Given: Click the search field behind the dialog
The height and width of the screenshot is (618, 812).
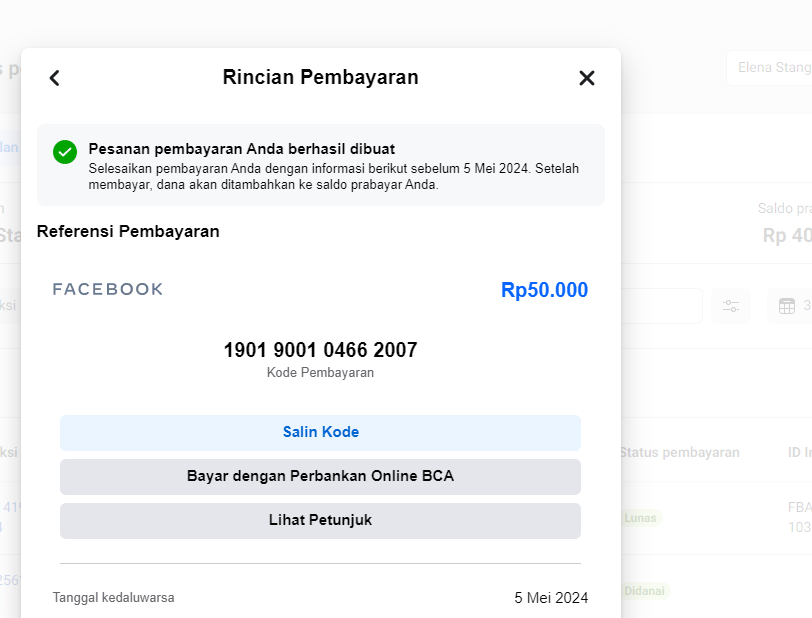Looking at the screenshot, I should click(x=661, y=306).
